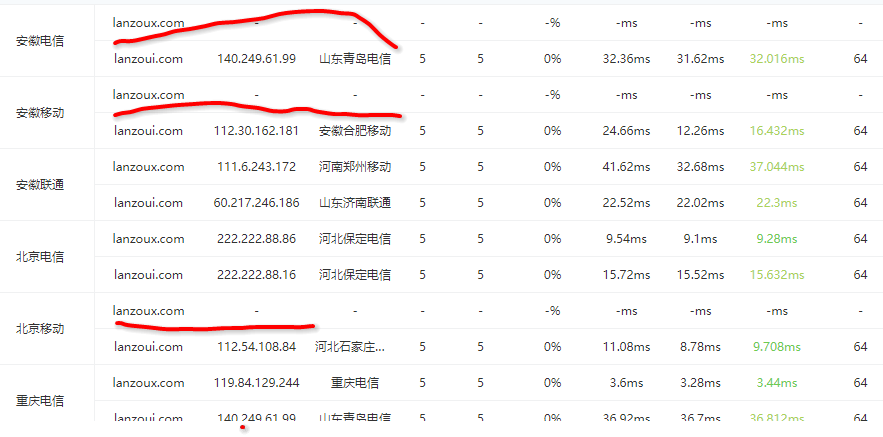Click lanzoux.com in the 安徽联通 row
The height and width of the screenshot is (437, 883).
149,167
